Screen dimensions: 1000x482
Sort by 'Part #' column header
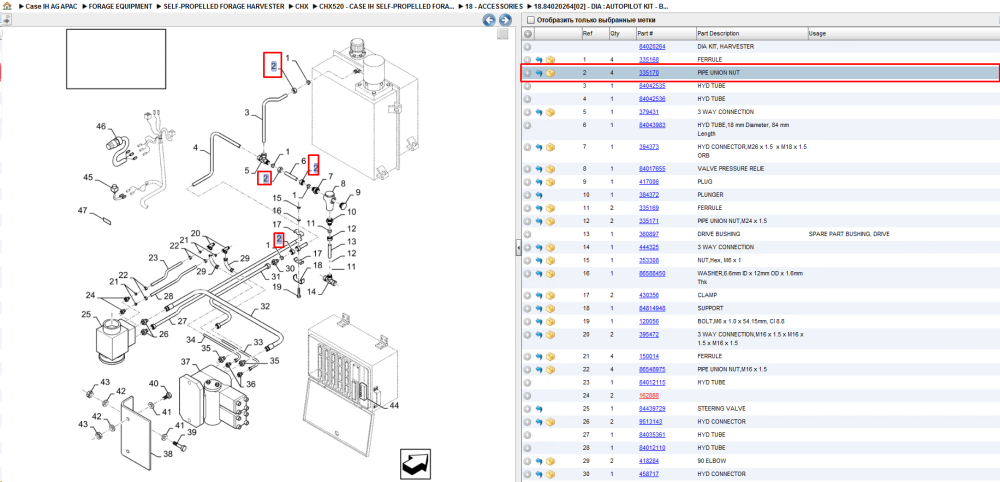645,33
